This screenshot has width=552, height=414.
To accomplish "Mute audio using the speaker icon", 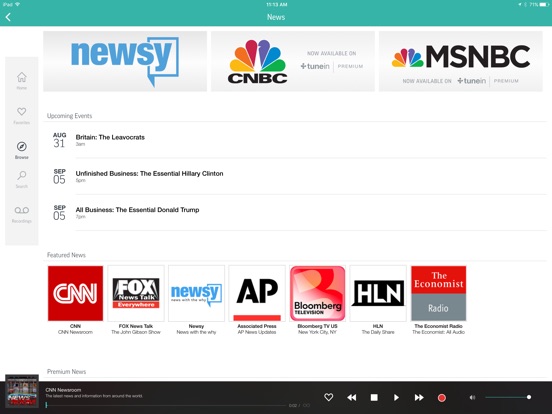I will (x=472, y=397).
